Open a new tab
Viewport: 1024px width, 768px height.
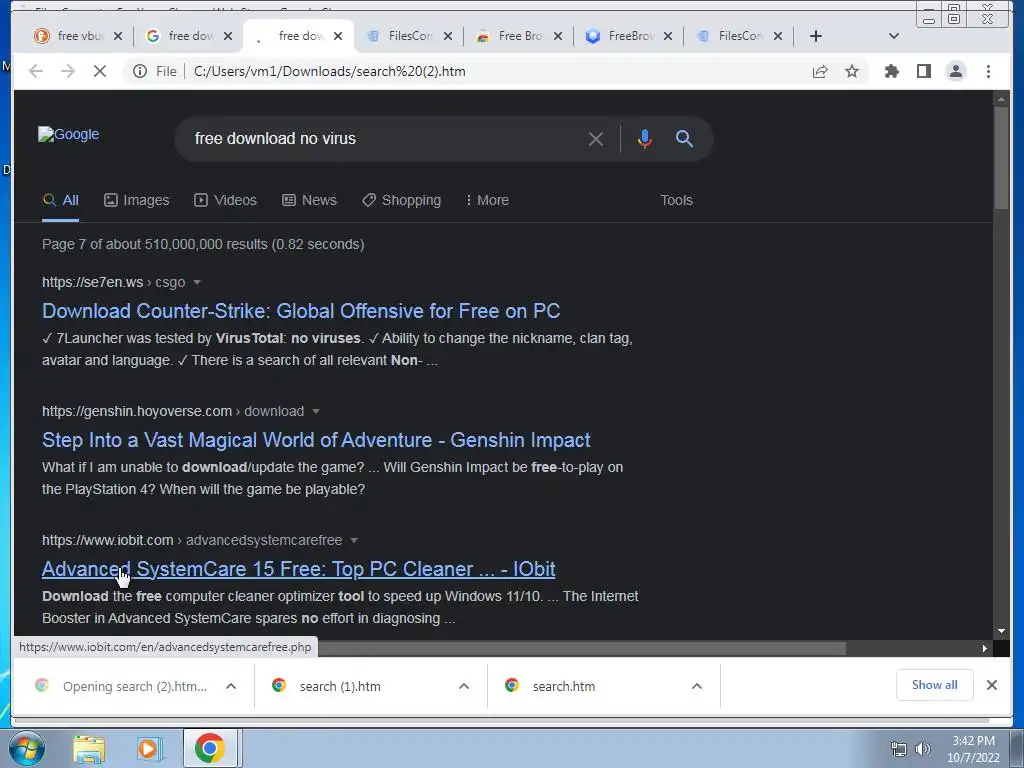[x=816, y=36]
